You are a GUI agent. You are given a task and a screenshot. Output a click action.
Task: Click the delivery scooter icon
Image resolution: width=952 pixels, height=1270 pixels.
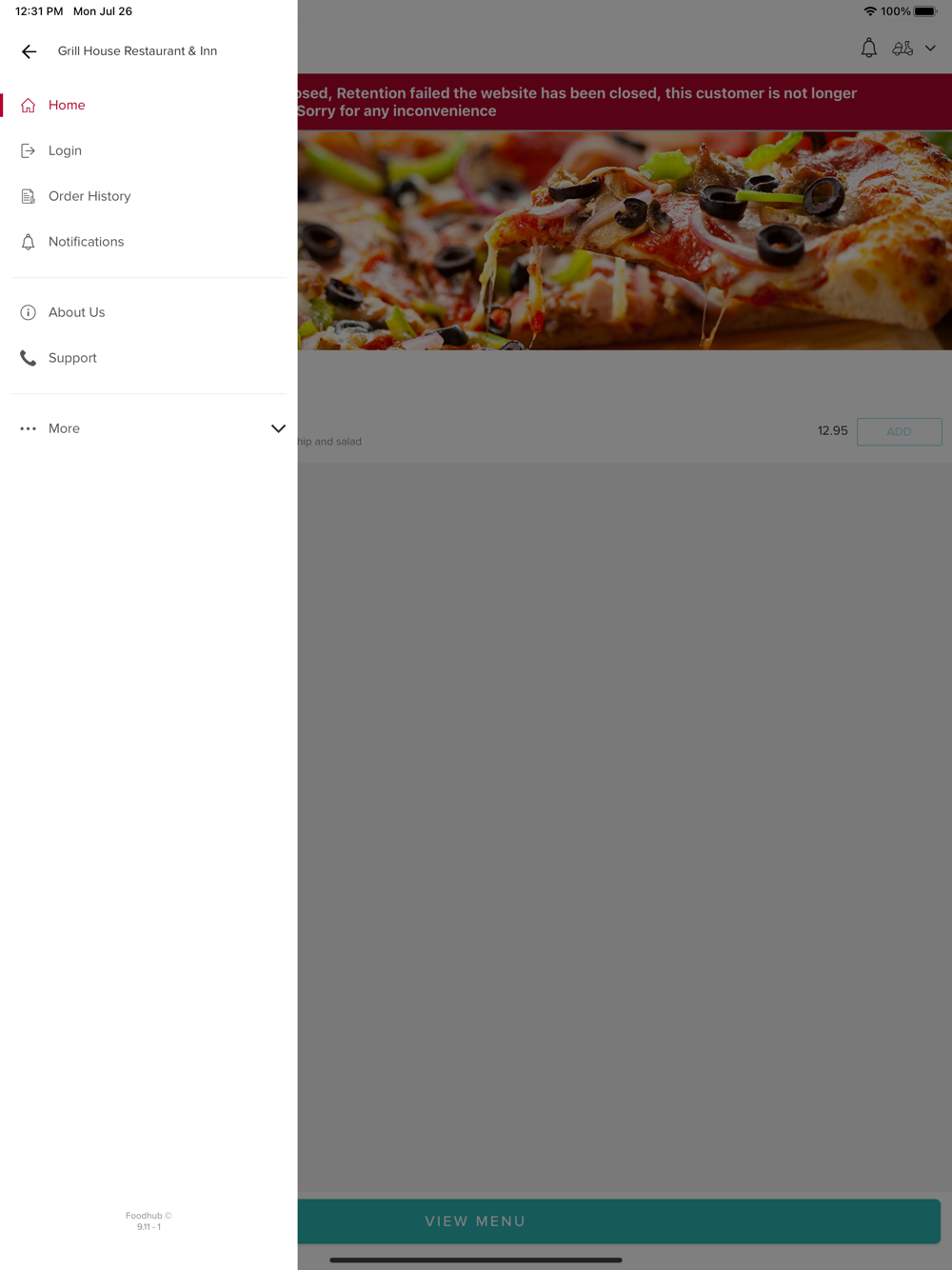[902, 48]
